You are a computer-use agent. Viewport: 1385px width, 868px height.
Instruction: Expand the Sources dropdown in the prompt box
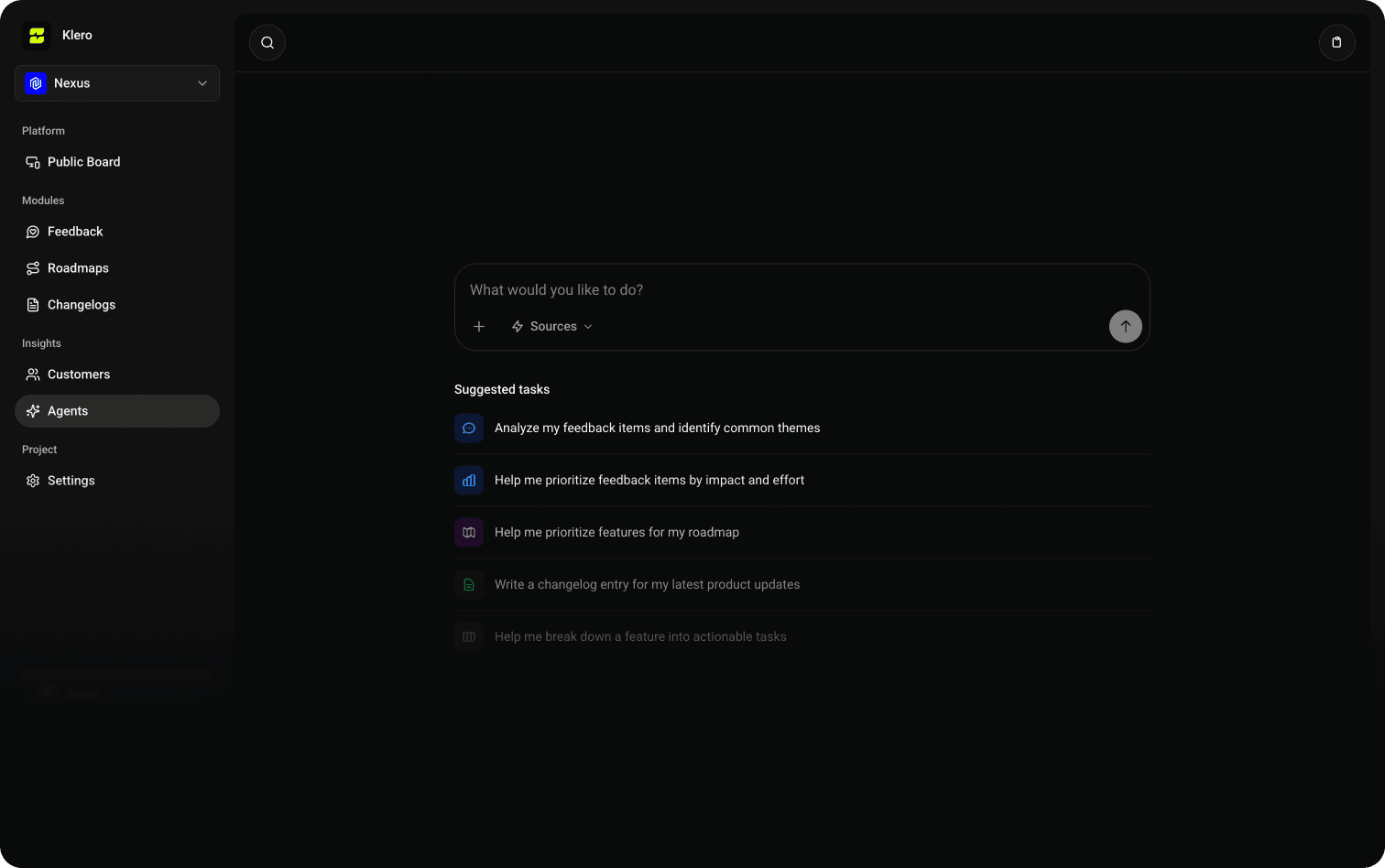[x=551, y=326]
